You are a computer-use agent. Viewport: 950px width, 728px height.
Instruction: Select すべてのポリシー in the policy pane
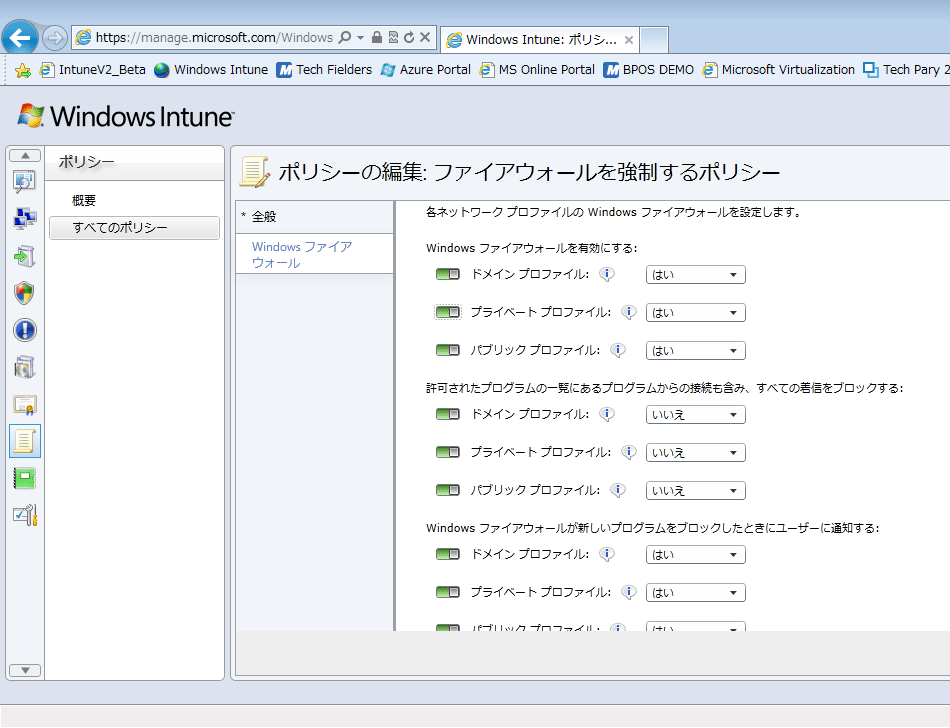point(135,228)
